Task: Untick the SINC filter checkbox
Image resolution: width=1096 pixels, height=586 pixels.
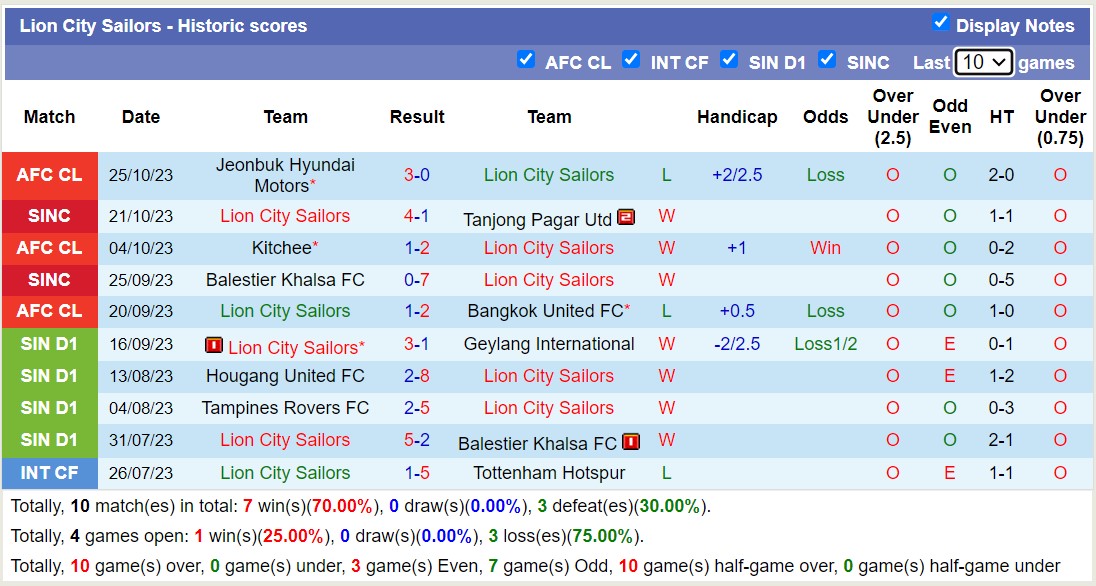Action: (x=827, y=59)
